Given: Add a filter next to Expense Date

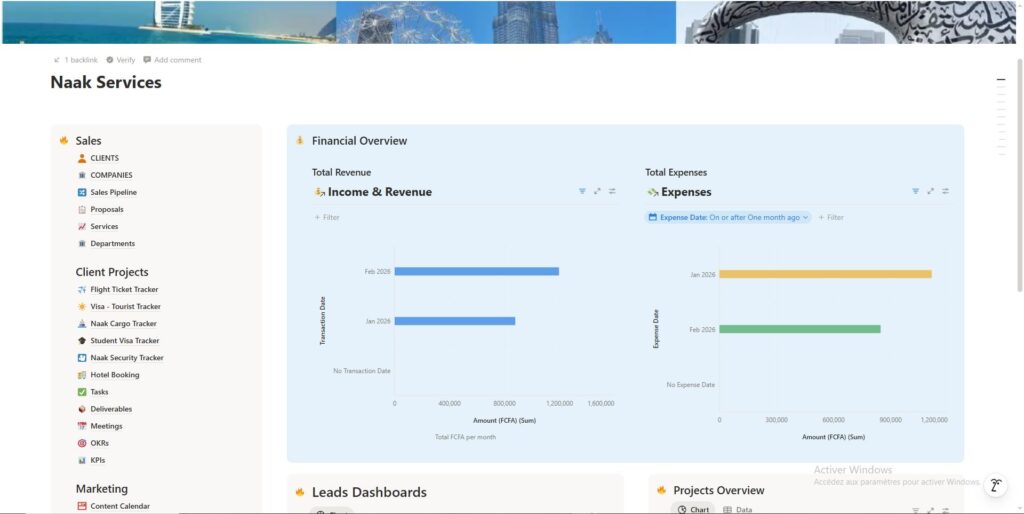Looking at the screenshot, I should (x=830, y=217).
